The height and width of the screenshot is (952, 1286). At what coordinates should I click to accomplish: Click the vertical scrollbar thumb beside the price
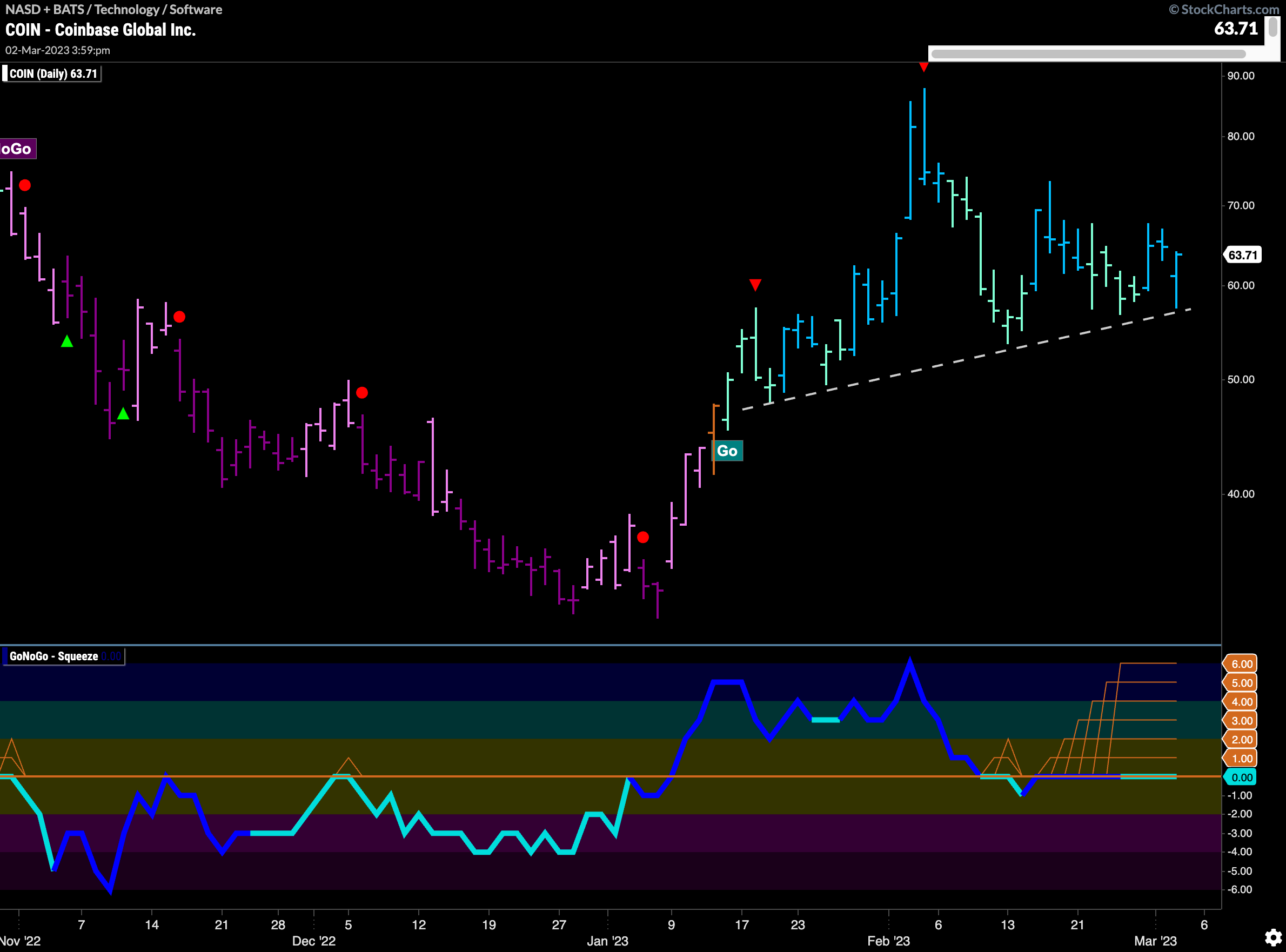tap(1272, 27)
